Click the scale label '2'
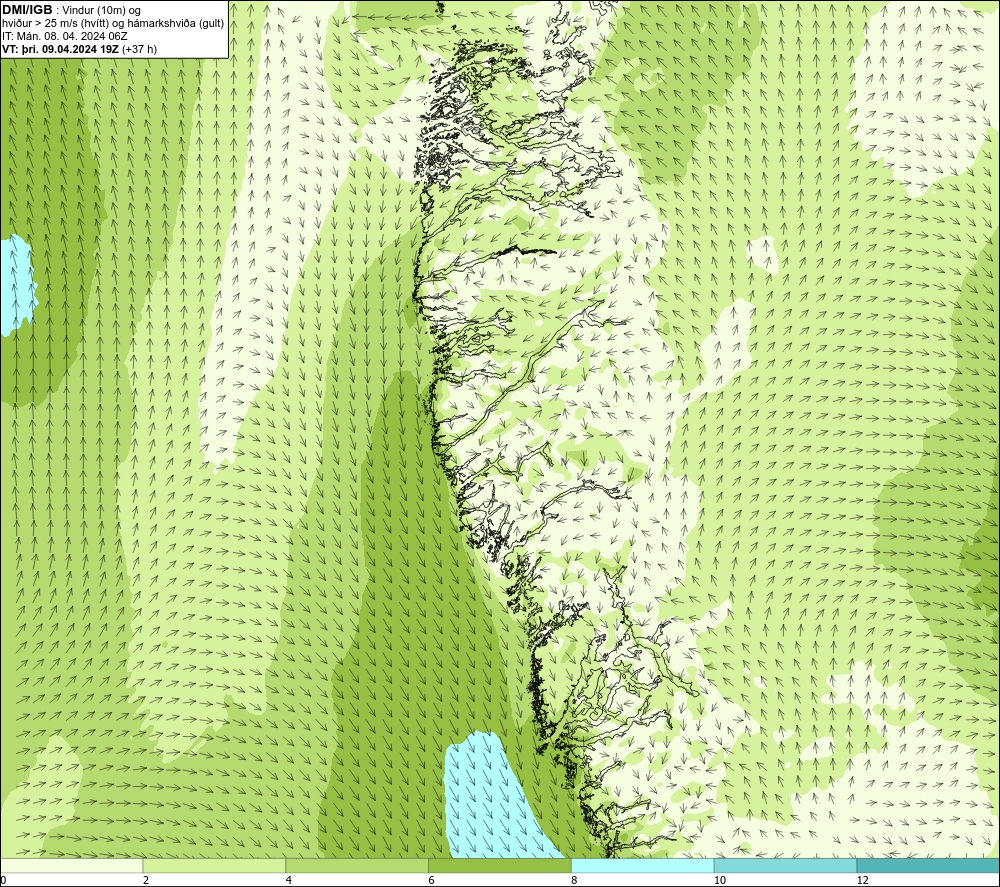Viewport: 1000px width, 887px height. tap(146, 880)
